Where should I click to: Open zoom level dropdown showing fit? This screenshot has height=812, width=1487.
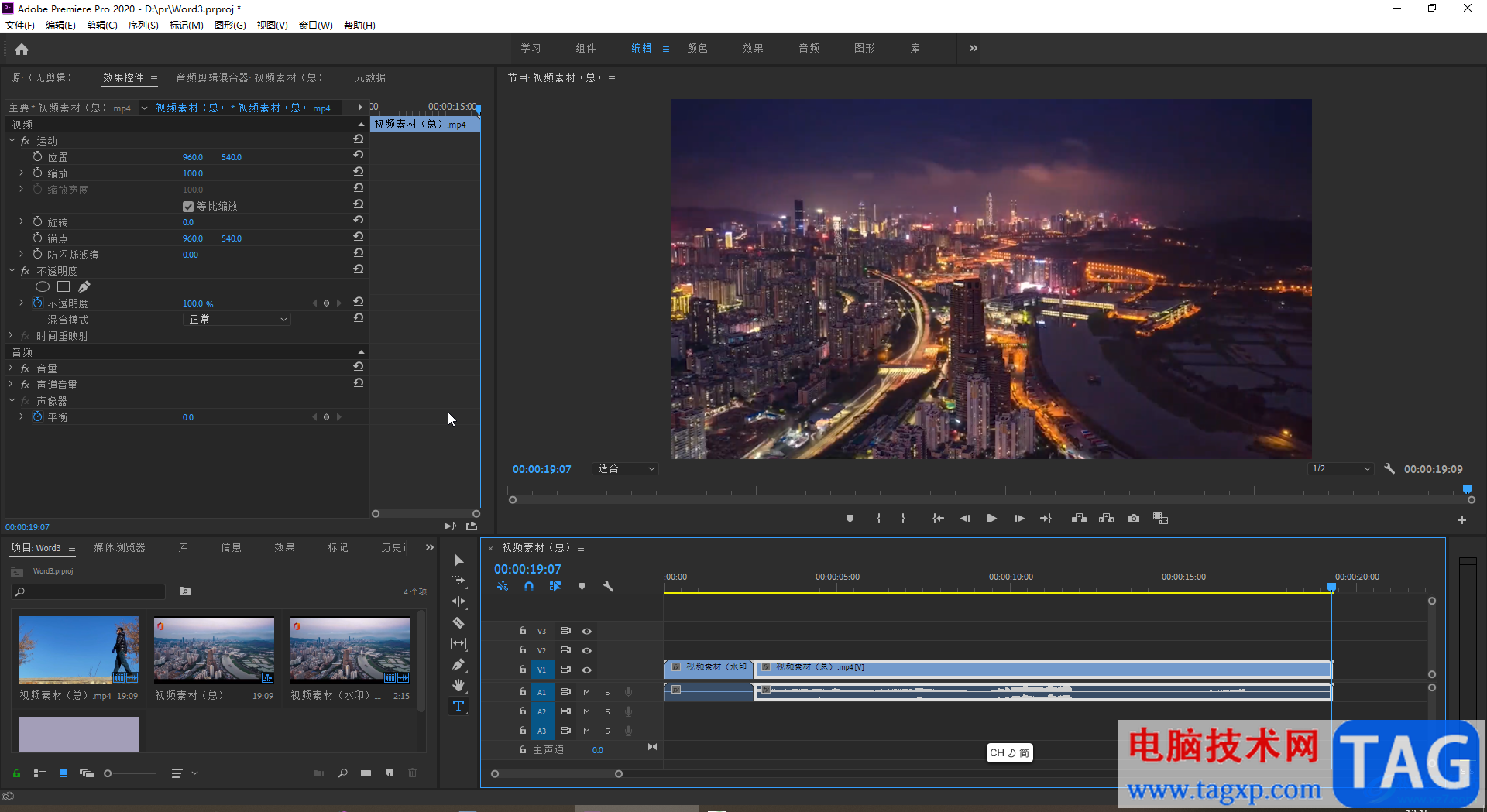coord(626,469)
